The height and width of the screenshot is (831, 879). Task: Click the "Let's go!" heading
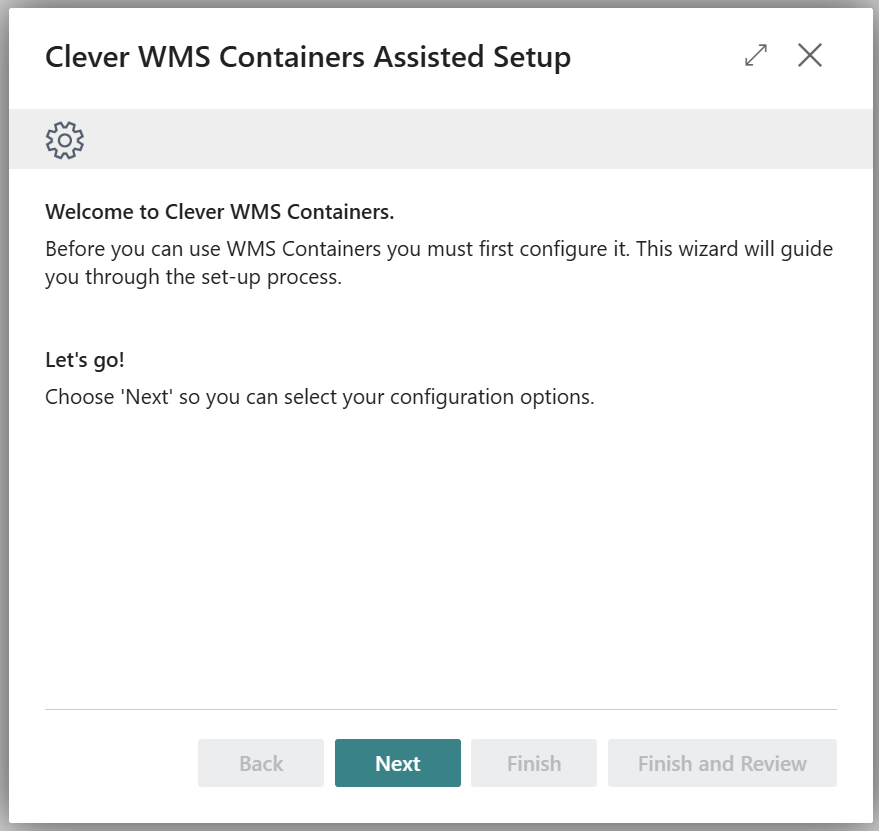click(85, 360)
